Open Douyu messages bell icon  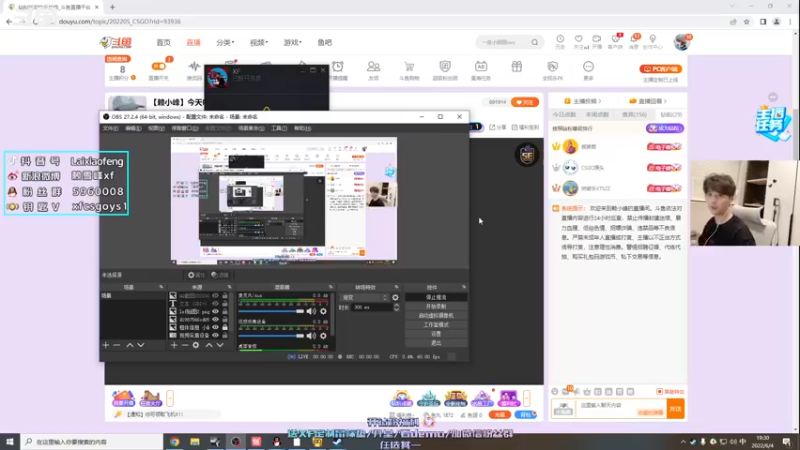pyautogui.click(x=634, y=39)
